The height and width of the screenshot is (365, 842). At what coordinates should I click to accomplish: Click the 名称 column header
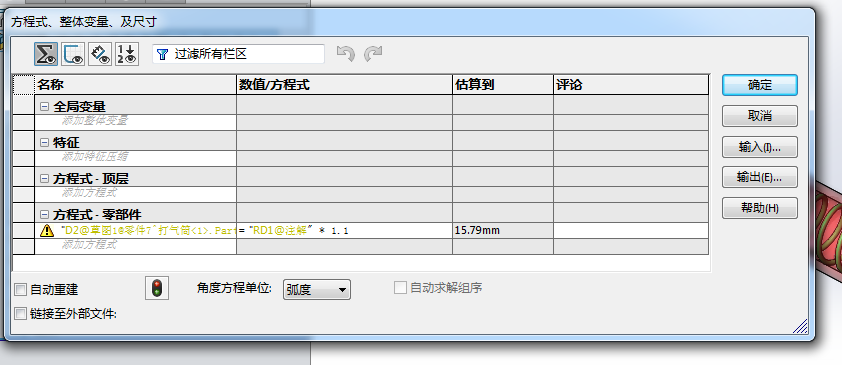tap(135, 85)
